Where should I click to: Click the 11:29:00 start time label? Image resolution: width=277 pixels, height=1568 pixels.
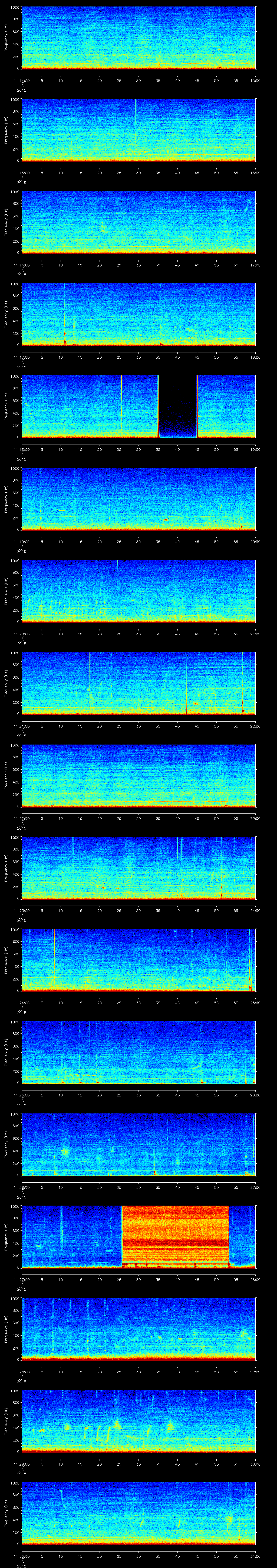pyautogui.click(x=21, y=1464)
